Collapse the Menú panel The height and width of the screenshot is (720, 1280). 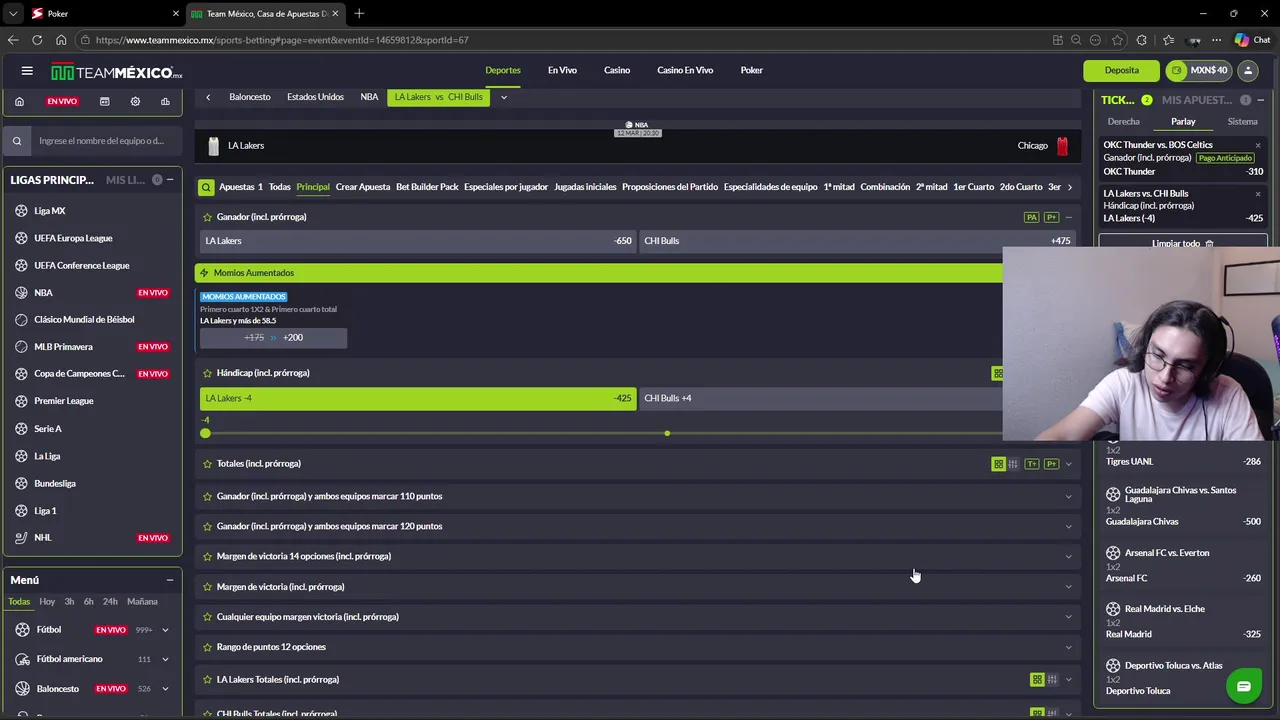coord(170,580)
